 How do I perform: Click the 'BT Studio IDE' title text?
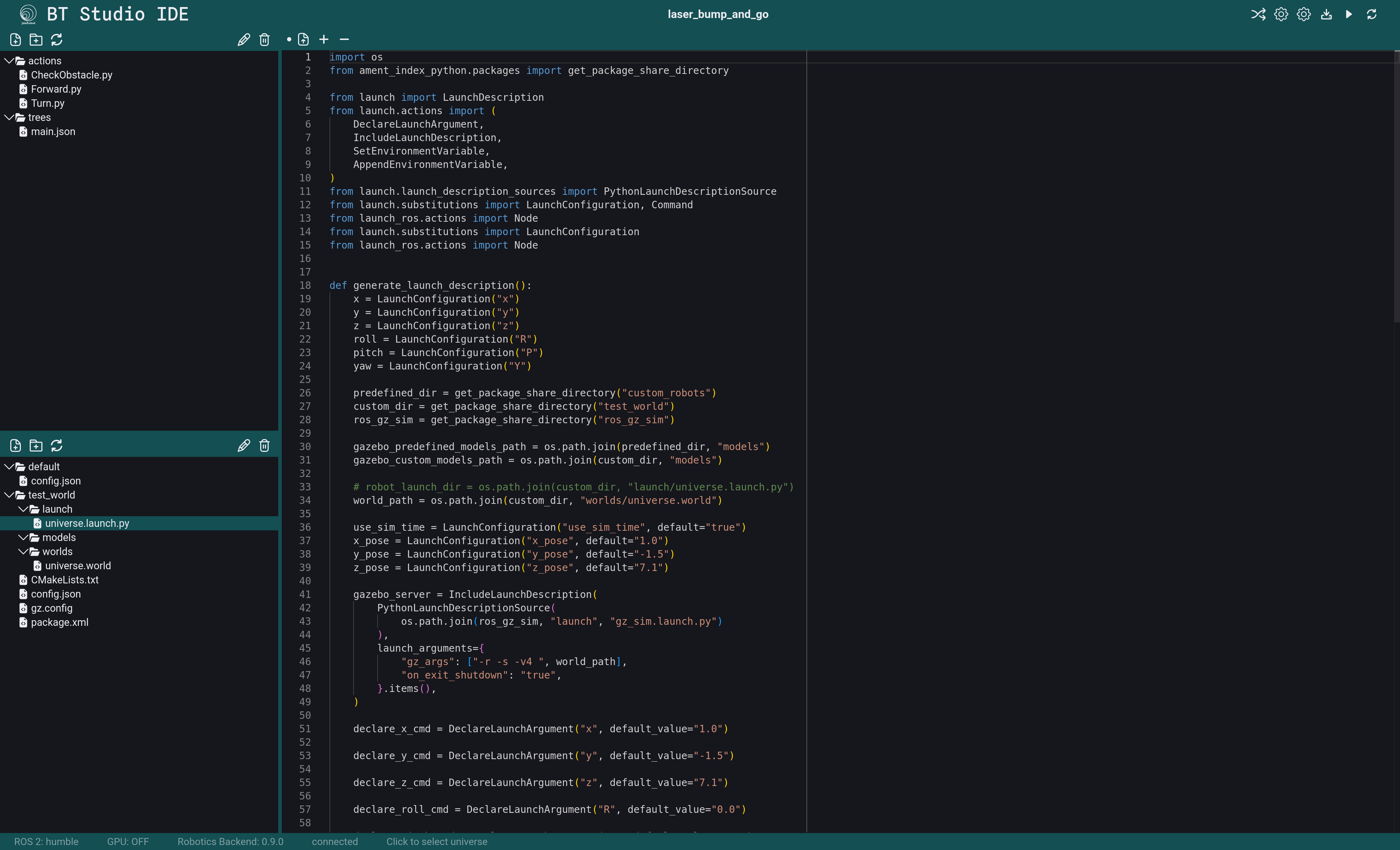pyautogui.click(x=118, y=14)
